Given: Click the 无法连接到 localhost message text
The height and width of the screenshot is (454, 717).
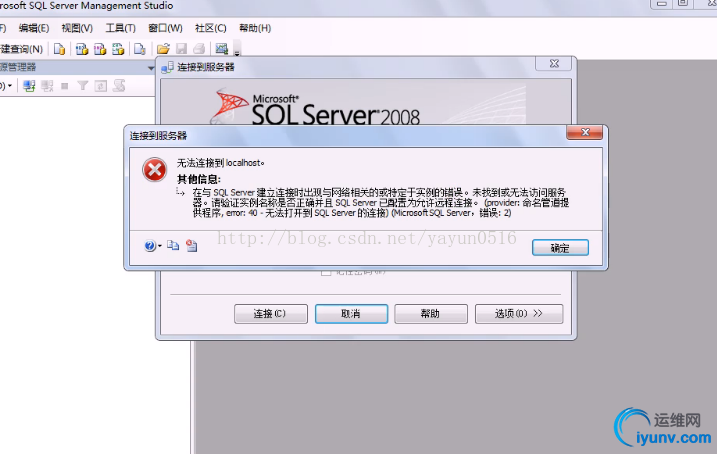Looking at the screenshot, I should click(x=221, y=163).
